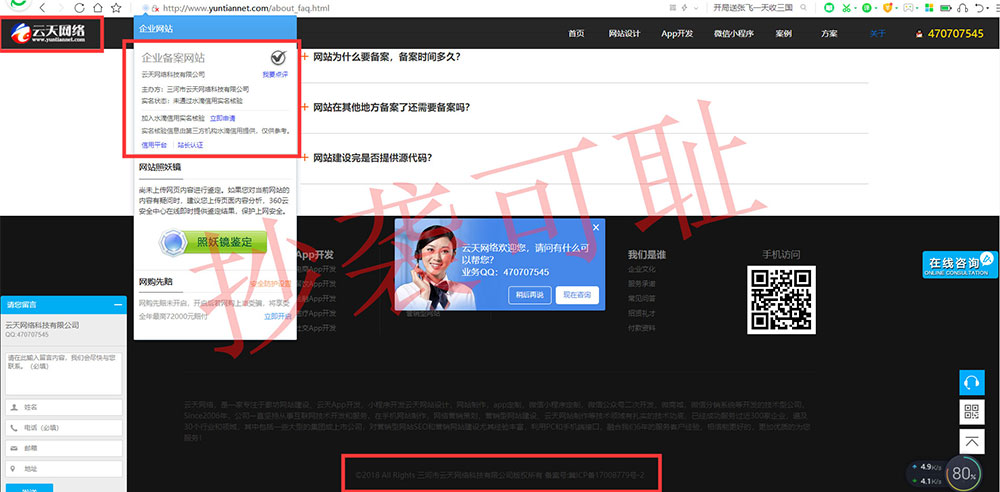Open the 站长认证 link
This screenshot has height=492, width=1000.
coord(190,145)
